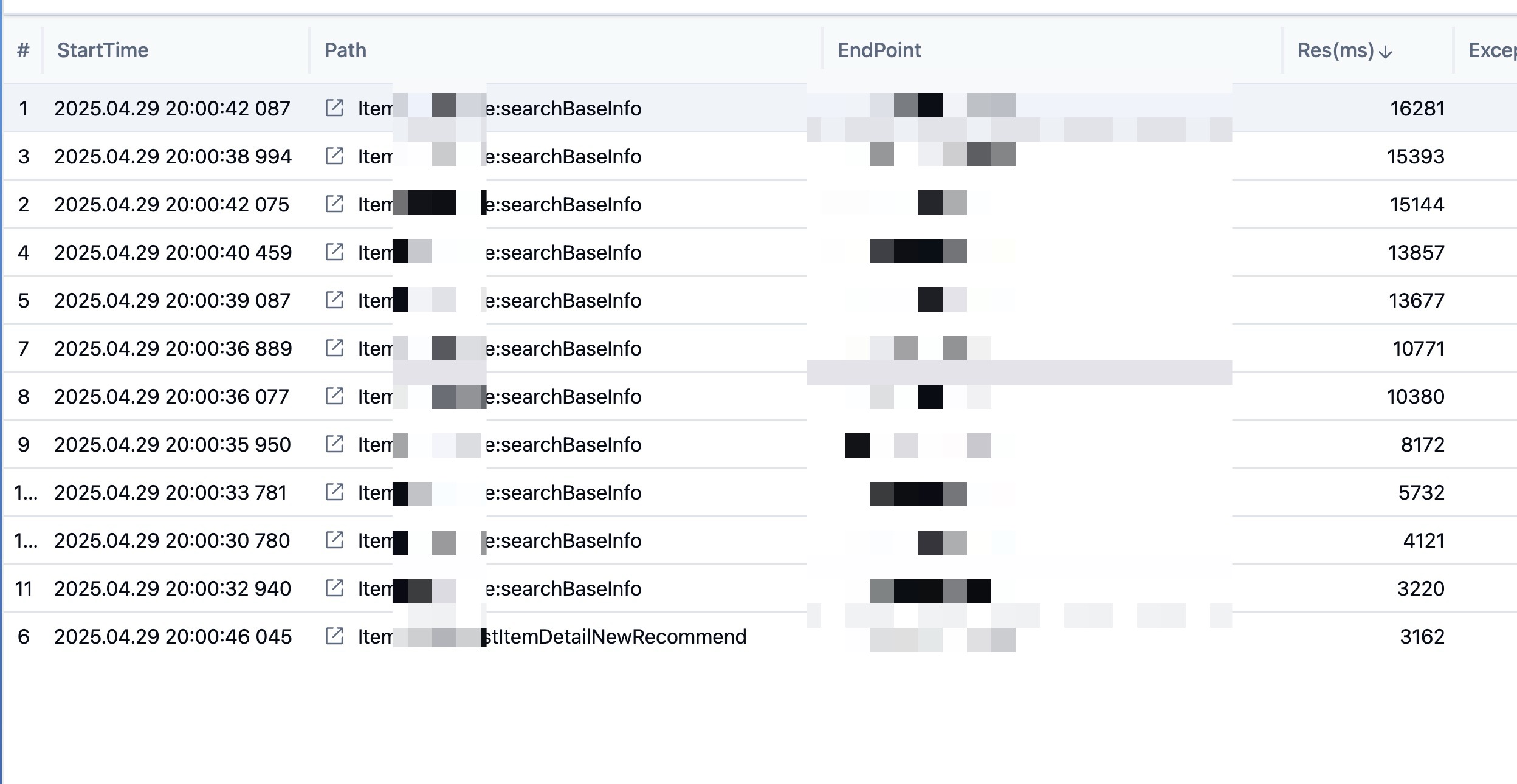Open external link icon for 8172 ms row

(x=334, y=444)
